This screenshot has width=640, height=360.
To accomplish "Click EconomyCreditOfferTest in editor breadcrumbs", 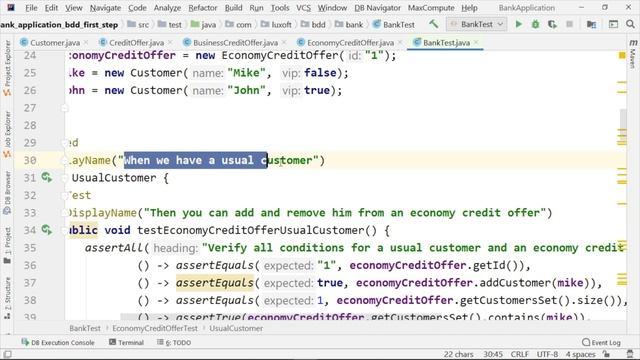I will (x=155, y=328).
